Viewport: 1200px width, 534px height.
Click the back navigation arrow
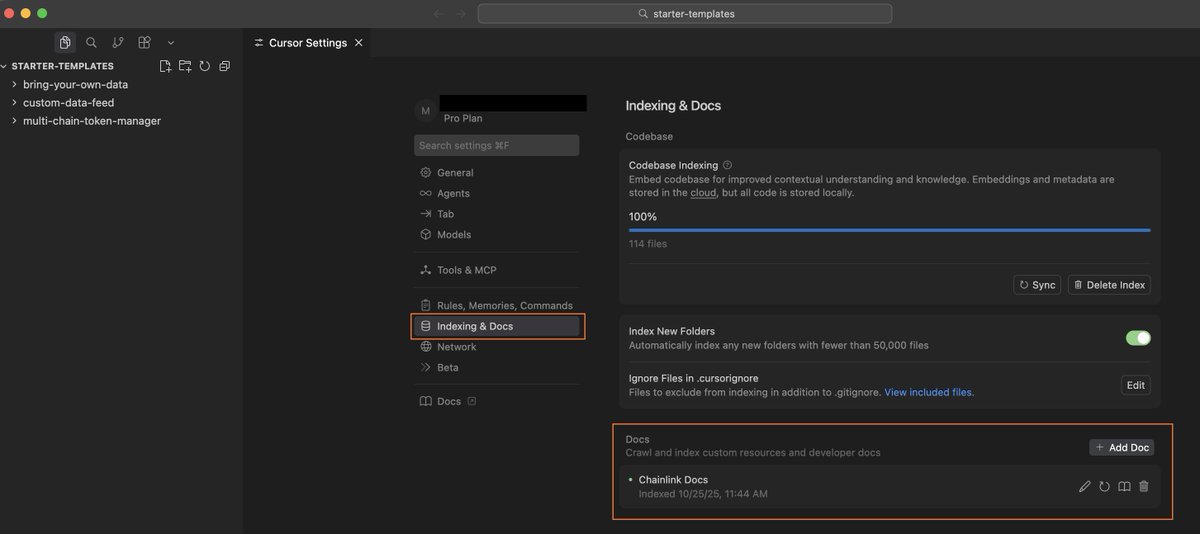pyautogui.click(x=439, y=14)
